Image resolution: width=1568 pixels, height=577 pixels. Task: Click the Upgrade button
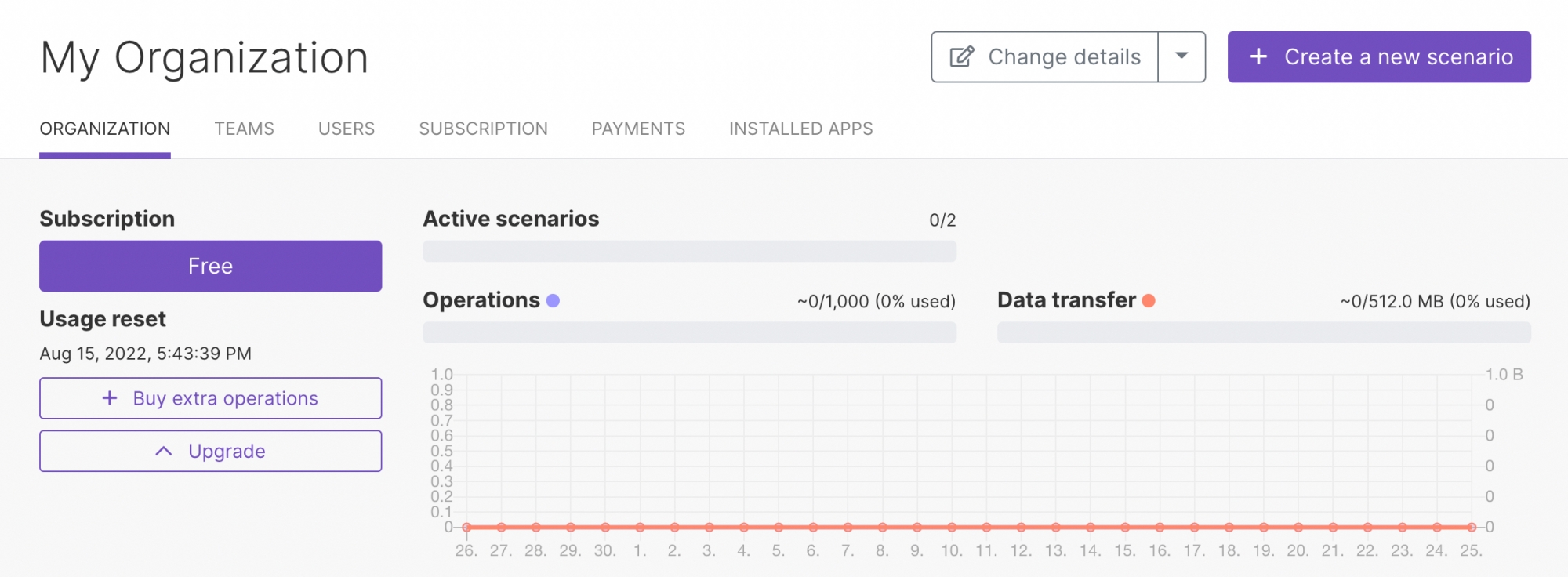[x=211, y=451]
